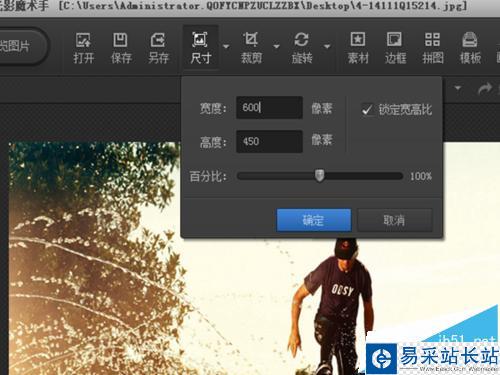Click the Save As (另存) toolbar icon
This screenshot has width=500, height=375.
click(158, 48)
